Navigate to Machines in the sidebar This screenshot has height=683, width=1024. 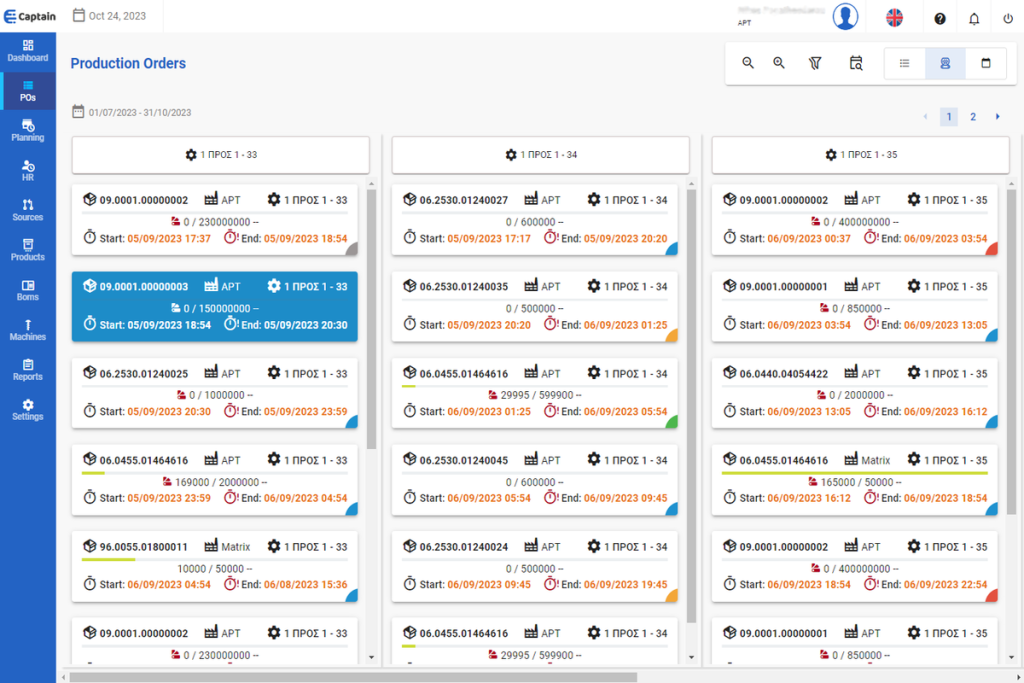click(28, 329)
